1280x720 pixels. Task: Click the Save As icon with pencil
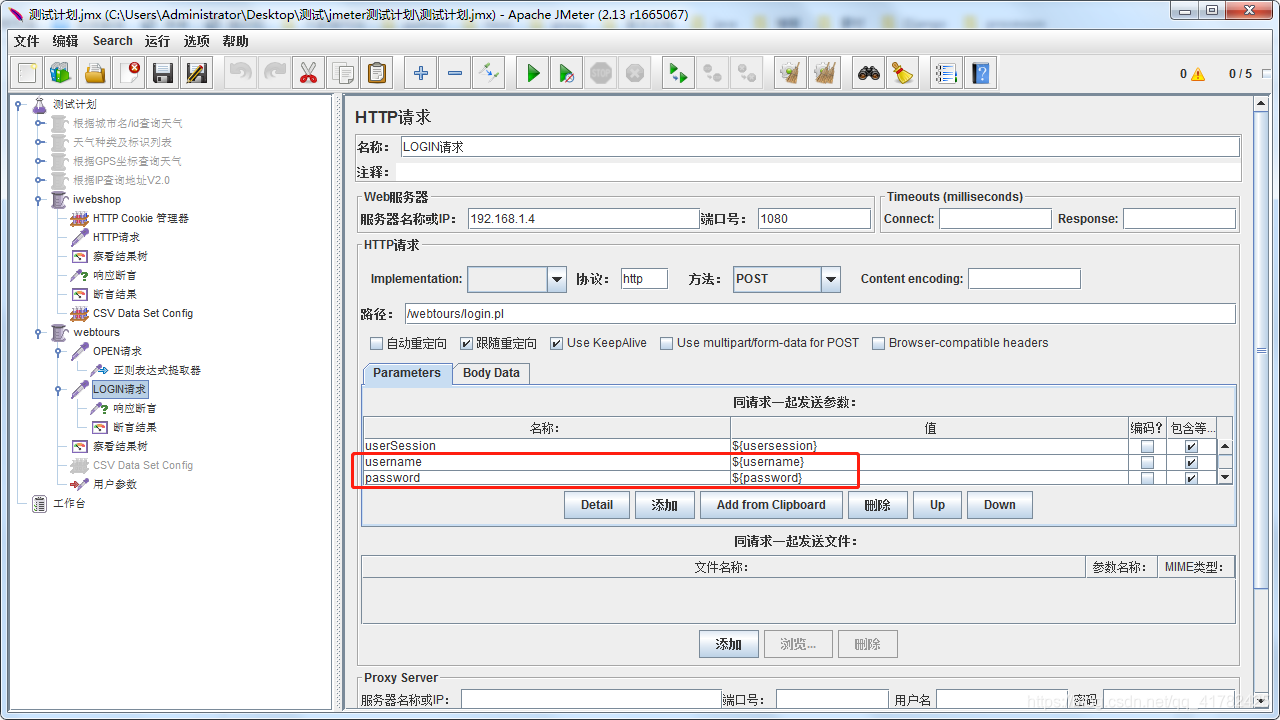pos(197,73)
